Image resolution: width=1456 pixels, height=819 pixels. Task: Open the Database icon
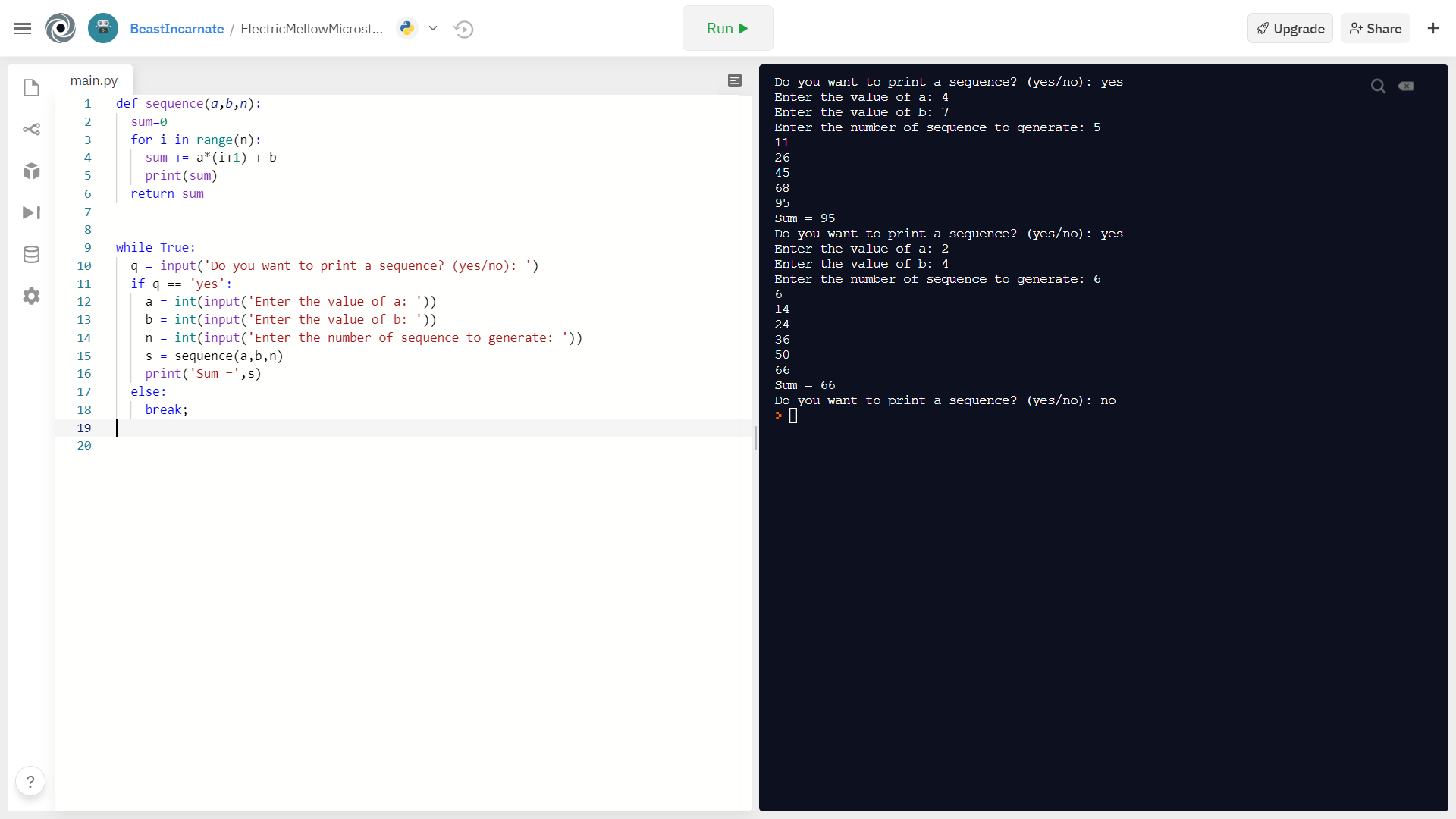31,254
